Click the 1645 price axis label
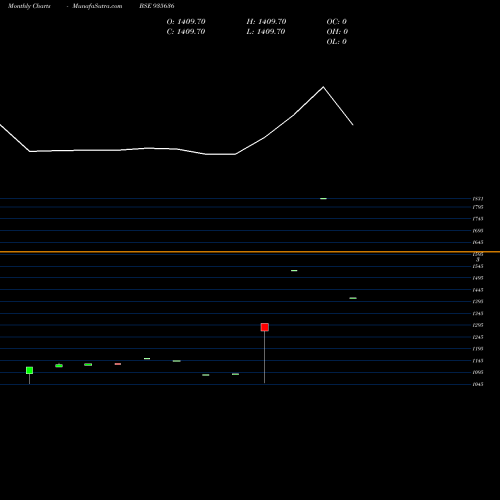Viewport: 500px width, 500px height. click(478, 242)
